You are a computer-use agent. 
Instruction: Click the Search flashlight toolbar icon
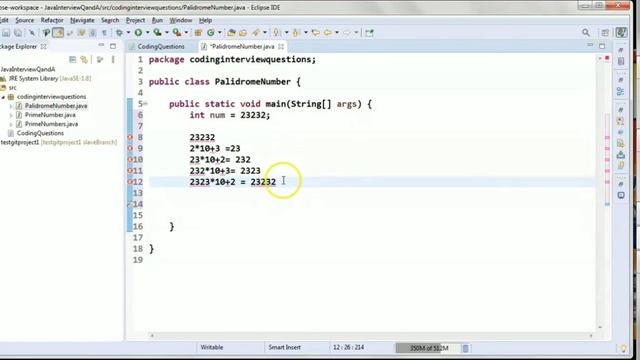click(x=256, y=33)
